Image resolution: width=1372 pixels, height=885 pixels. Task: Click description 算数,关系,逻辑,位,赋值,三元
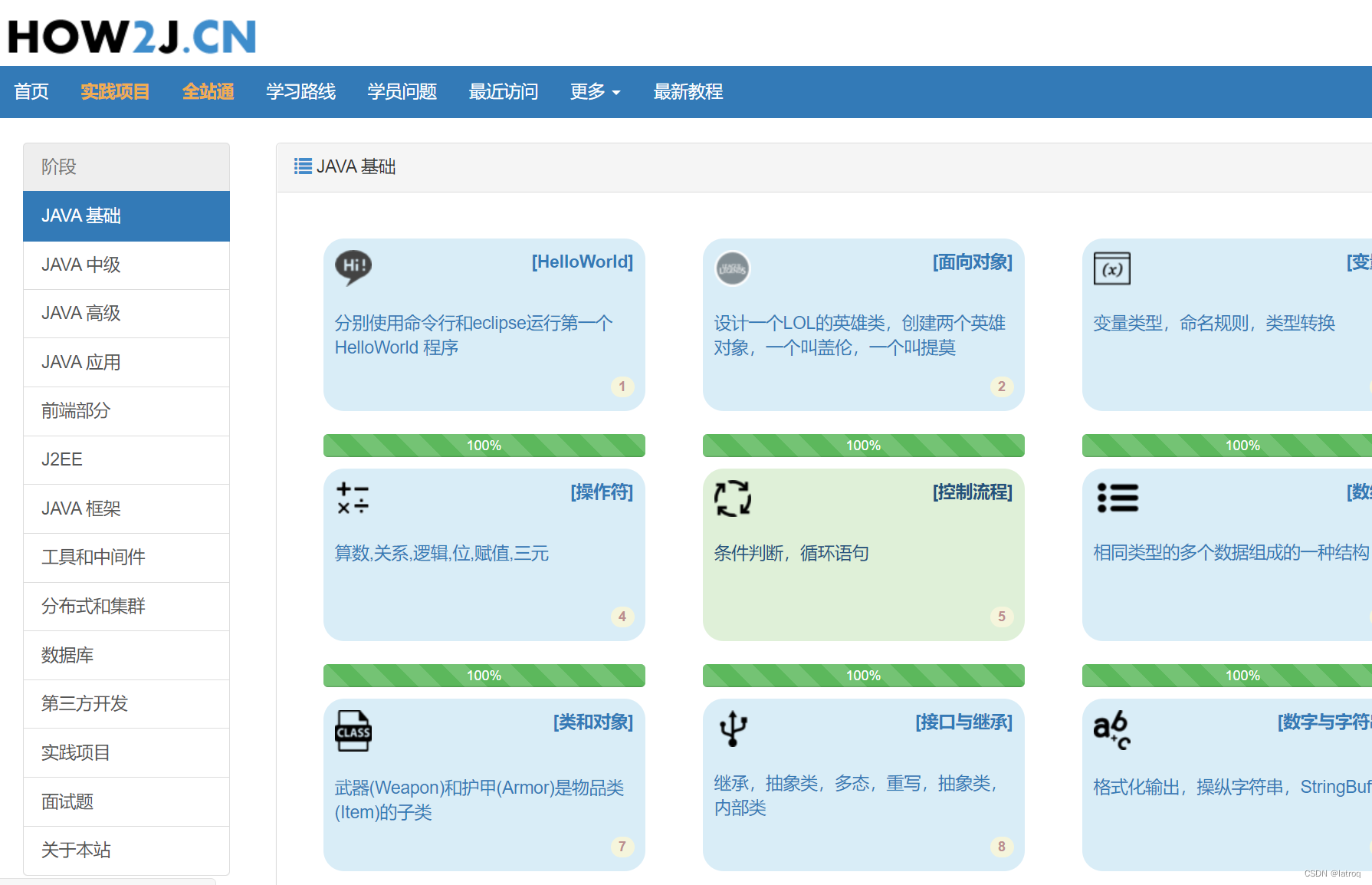click(441, 554)
